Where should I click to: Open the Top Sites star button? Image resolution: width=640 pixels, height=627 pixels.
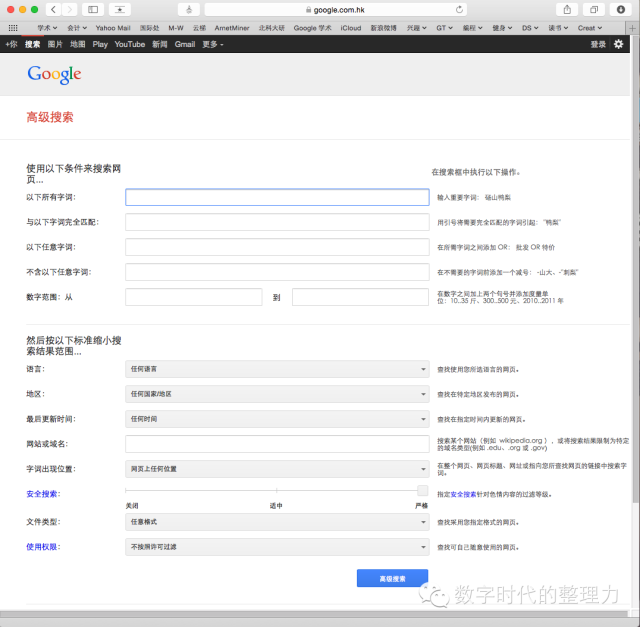(x=120, y=9)
